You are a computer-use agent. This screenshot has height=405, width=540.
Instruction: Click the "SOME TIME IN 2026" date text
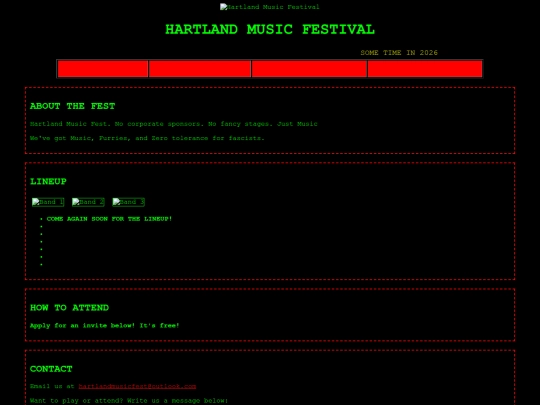[x=399, y=53]
